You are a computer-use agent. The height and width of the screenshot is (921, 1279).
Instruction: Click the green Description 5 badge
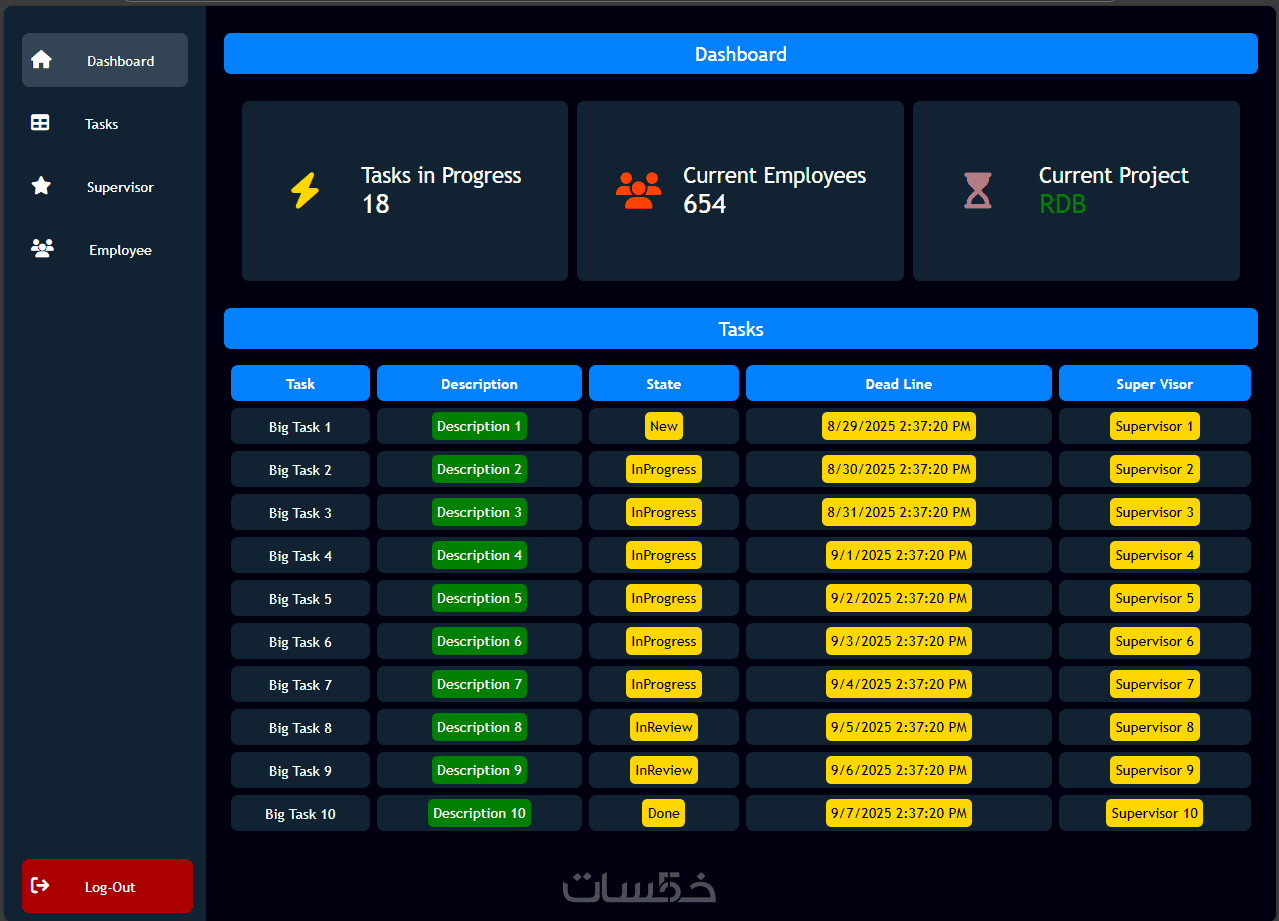[x=479, y=598]
